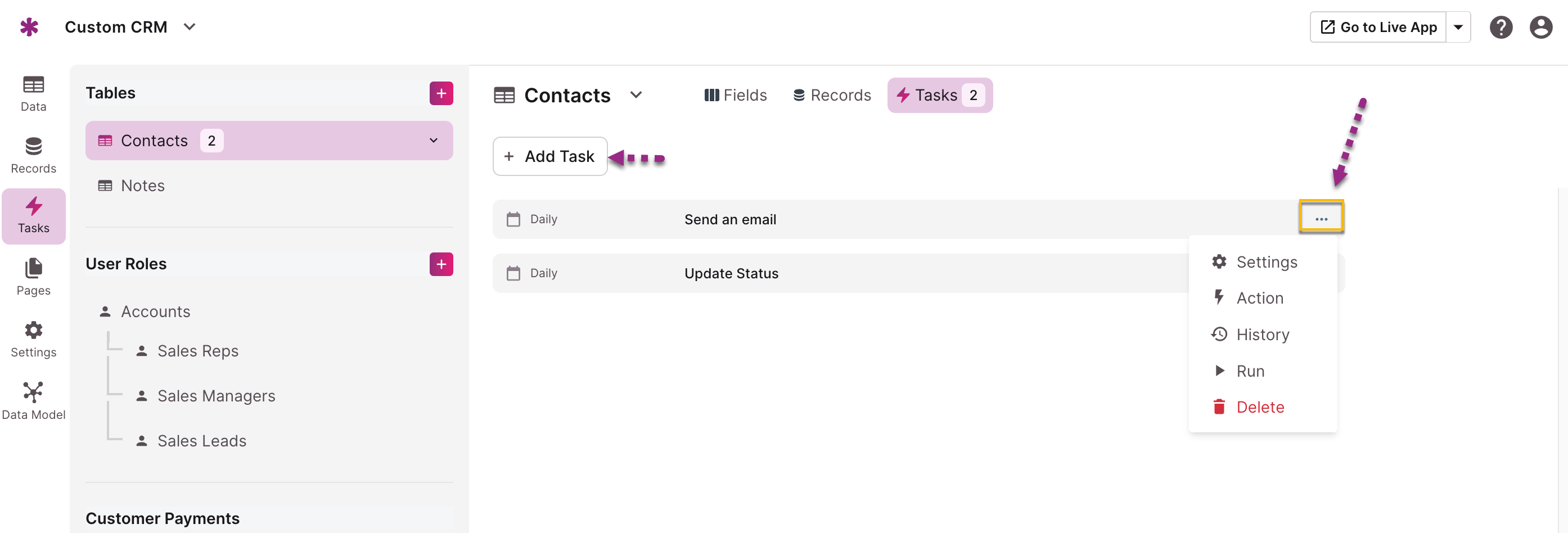Open three-dot menu for Send an email
The image size is (1568, 533).
1321,219
